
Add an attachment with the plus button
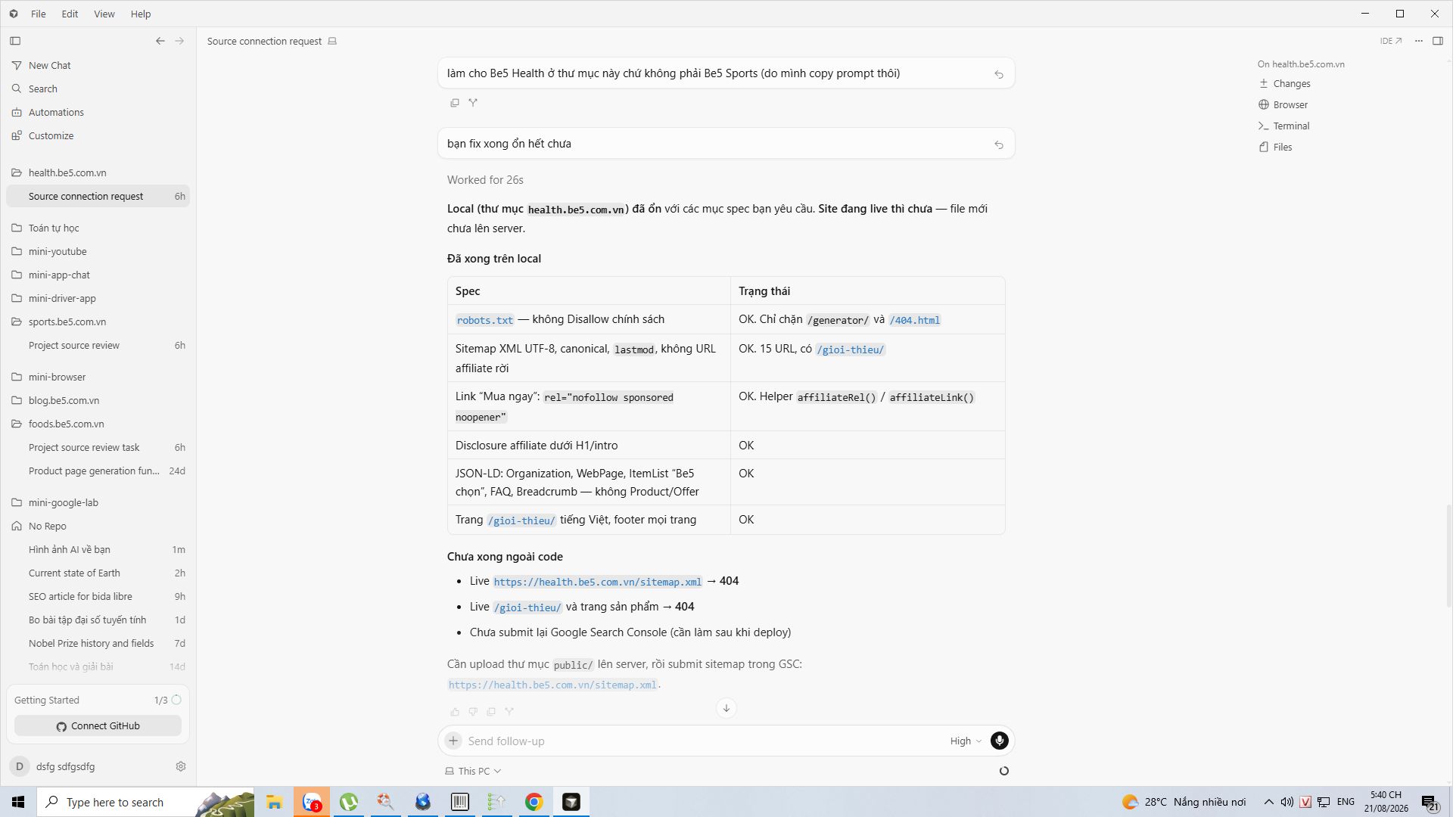(x=453, y=741)
